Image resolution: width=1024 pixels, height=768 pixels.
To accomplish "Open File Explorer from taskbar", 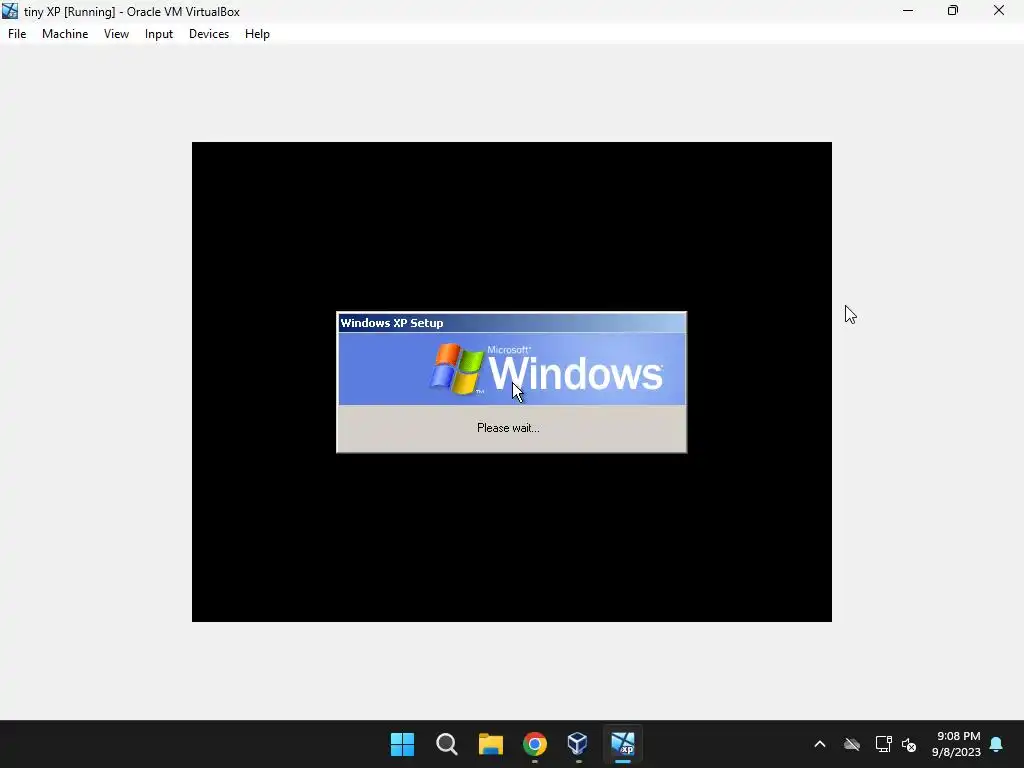I will [490, 744].
